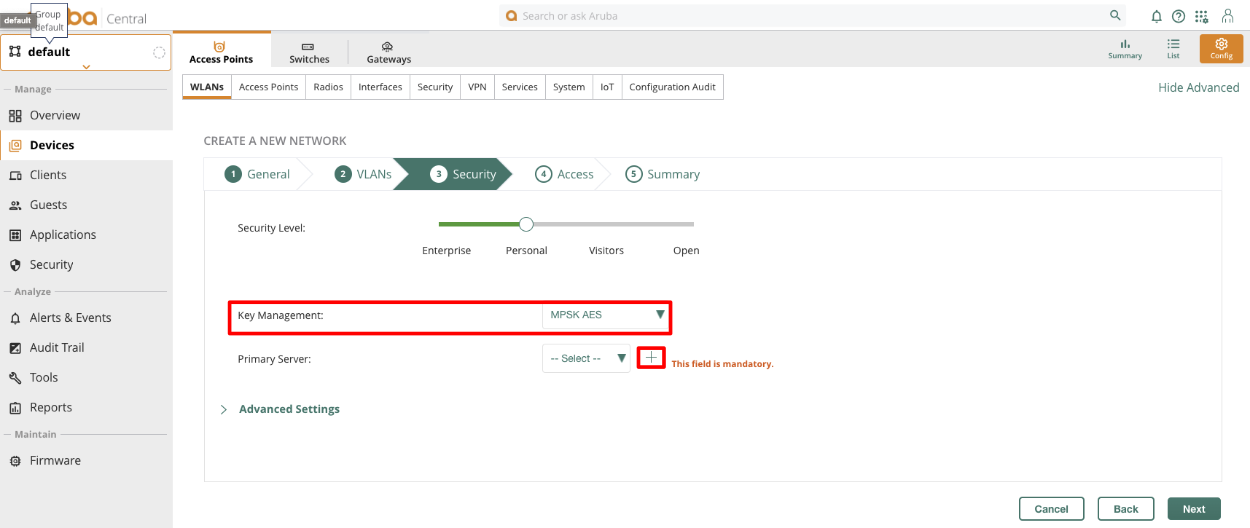Click the user profile icon
The width and height of the screenshot is (1250, 528).
pyautogui.click(x=1227, y=17)
